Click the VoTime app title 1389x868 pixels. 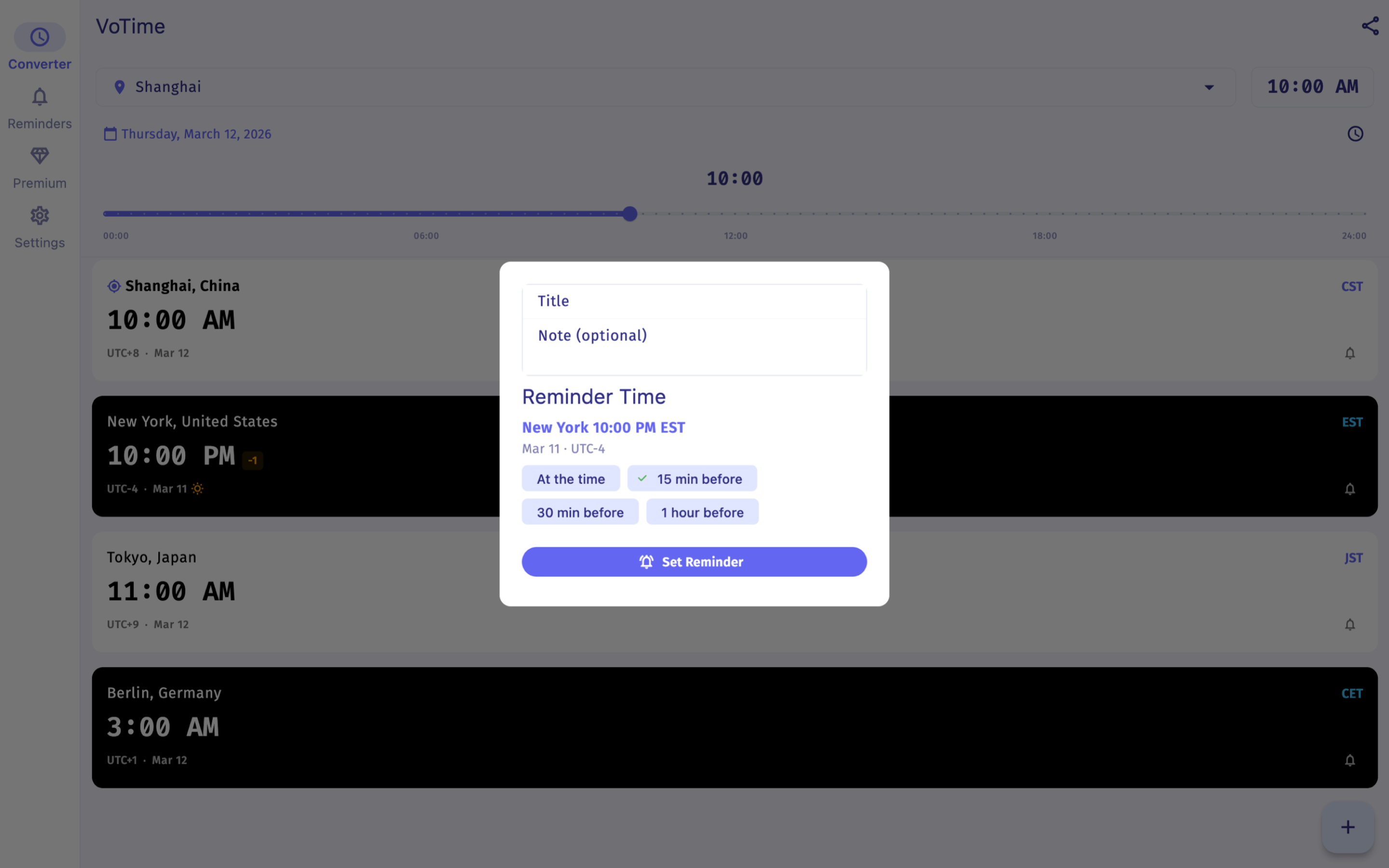130,27
